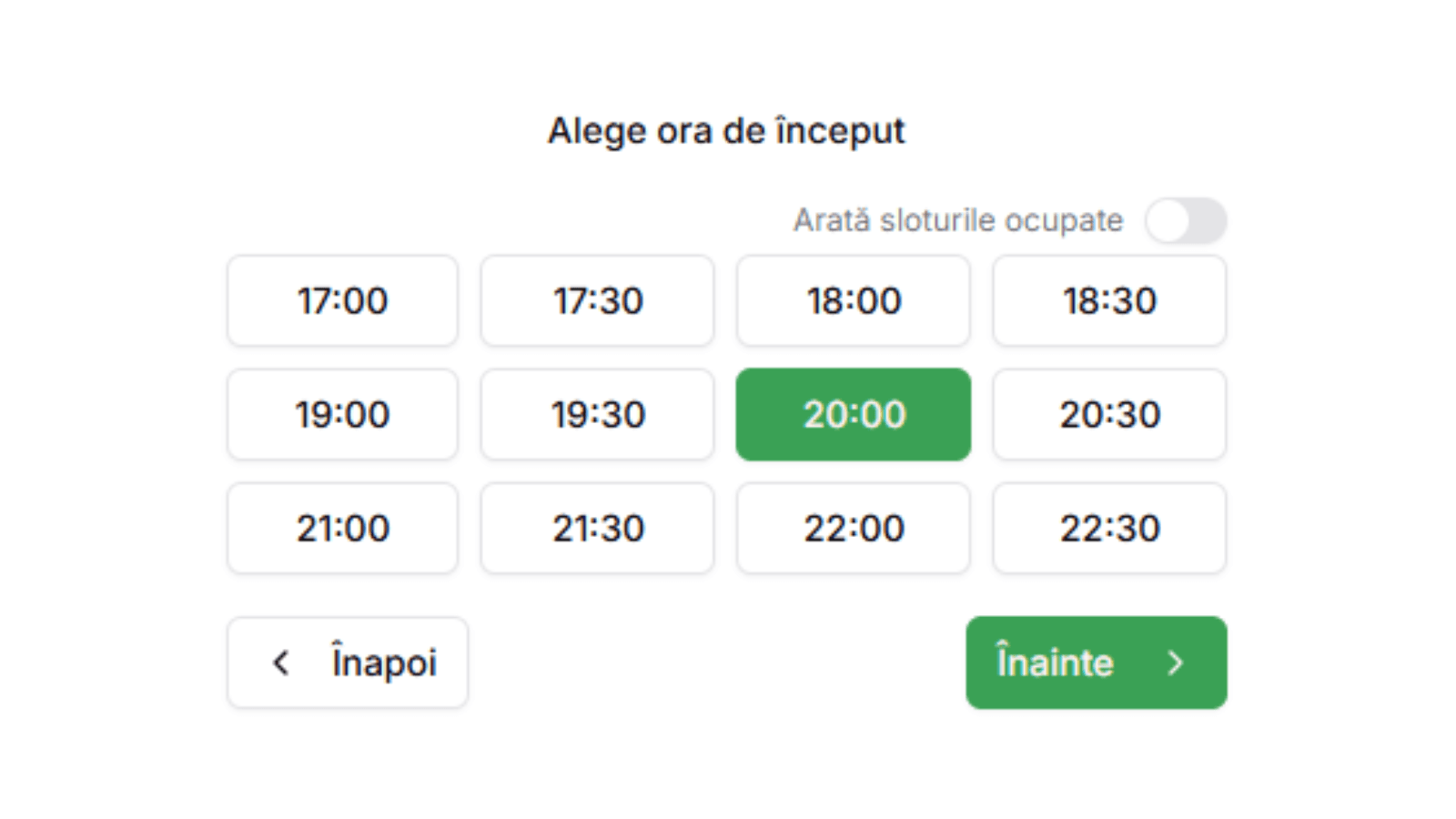Select the 21:00 time slot
Screen dimensions: 1456x819
(342, 529)
